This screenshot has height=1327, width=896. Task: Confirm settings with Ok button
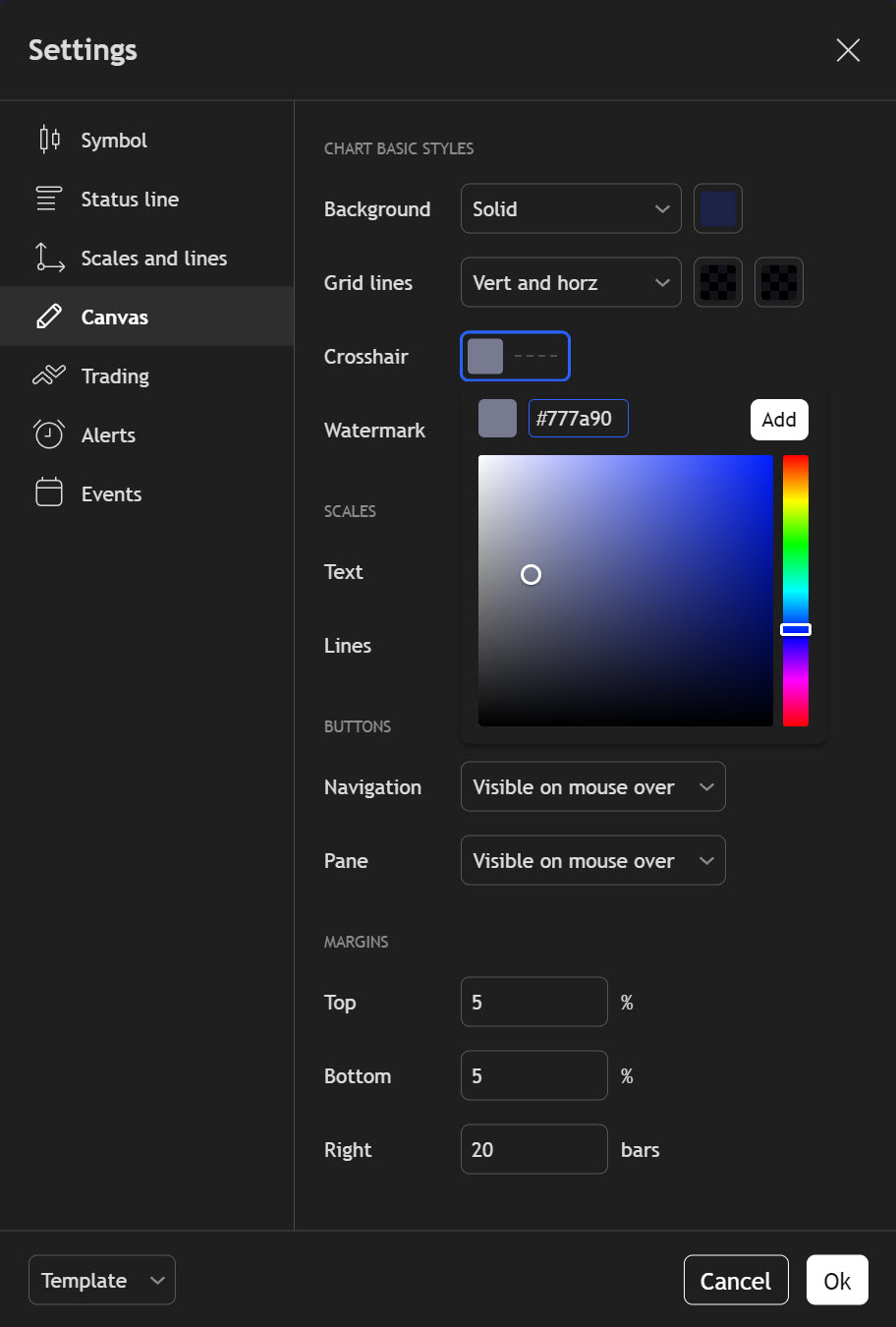[837, 1280]
